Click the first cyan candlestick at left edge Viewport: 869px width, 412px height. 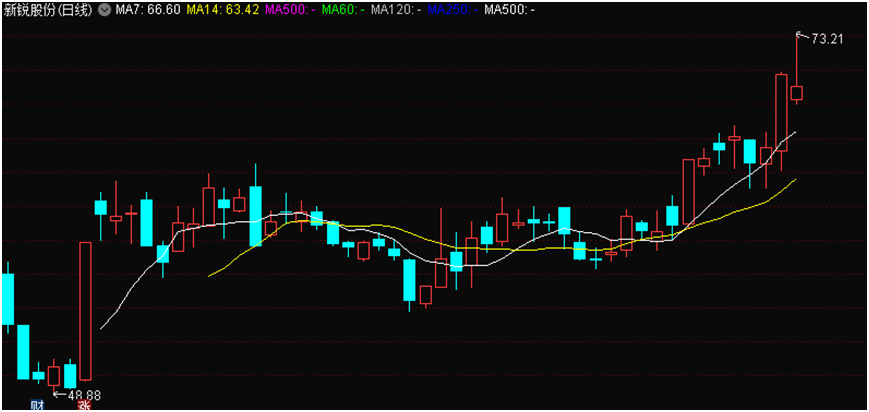(x=8, y=298)
